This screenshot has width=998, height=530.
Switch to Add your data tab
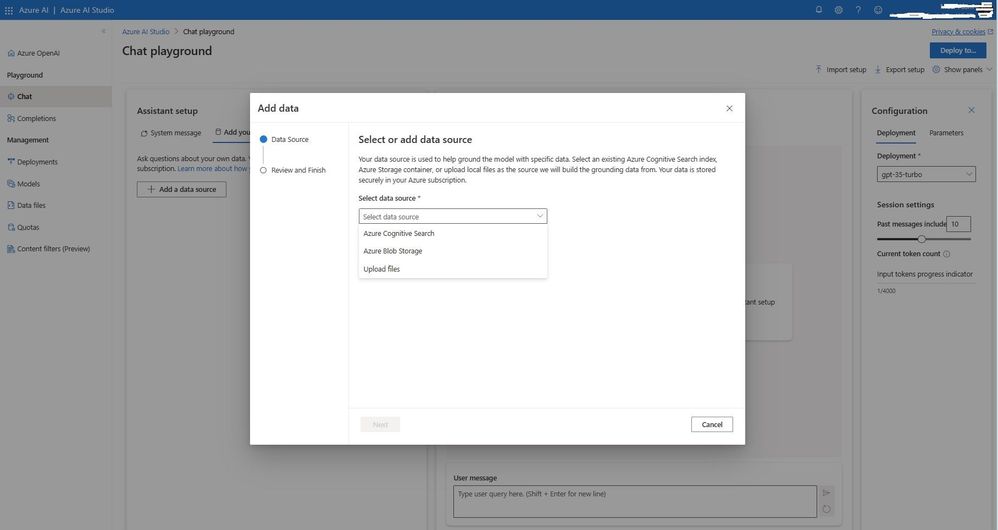pyautogui.click(x=233, y=132)
